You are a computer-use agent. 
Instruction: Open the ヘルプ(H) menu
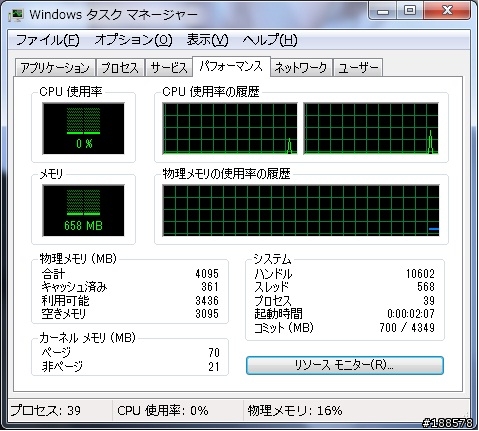pyautogui.click(x=270, y=40)
